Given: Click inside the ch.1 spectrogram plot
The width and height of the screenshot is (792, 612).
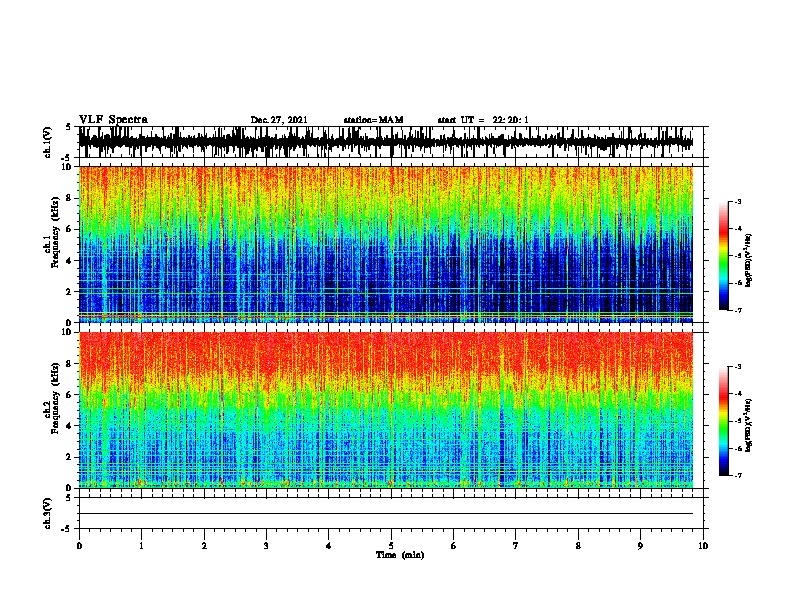Looking at the screenshot, I should [386, 244].
